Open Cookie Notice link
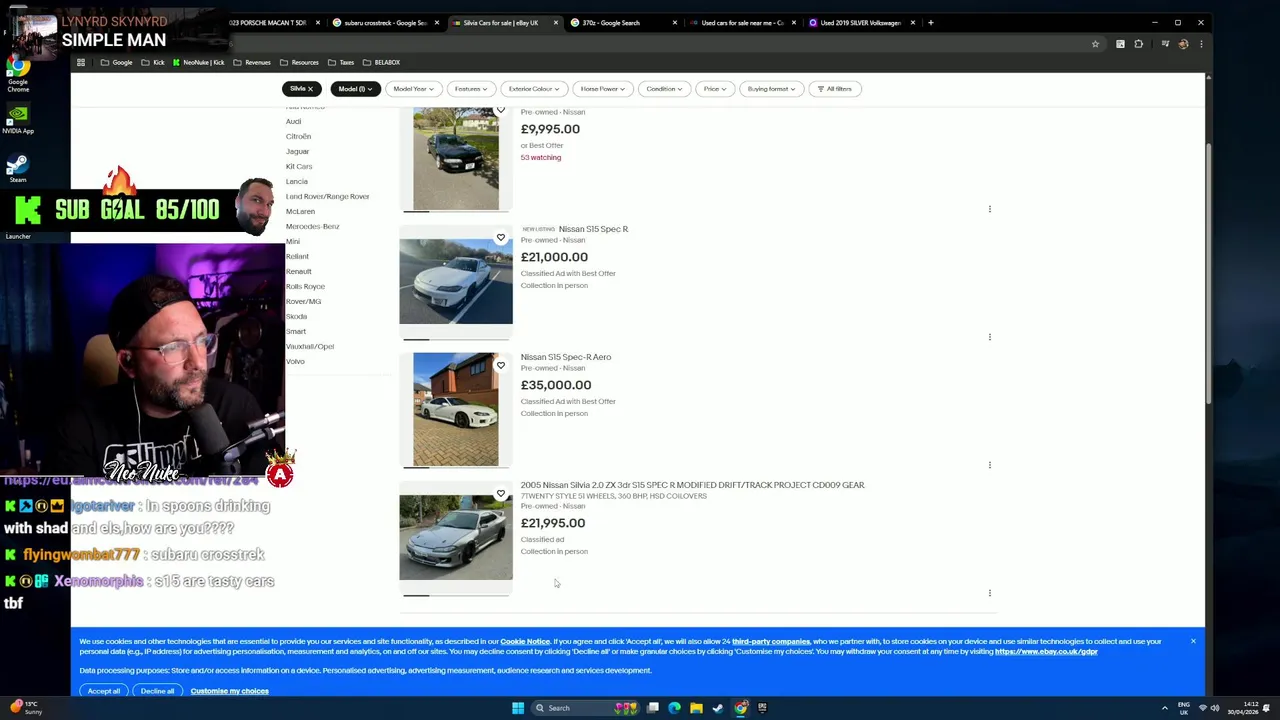 tap(525, 641)
